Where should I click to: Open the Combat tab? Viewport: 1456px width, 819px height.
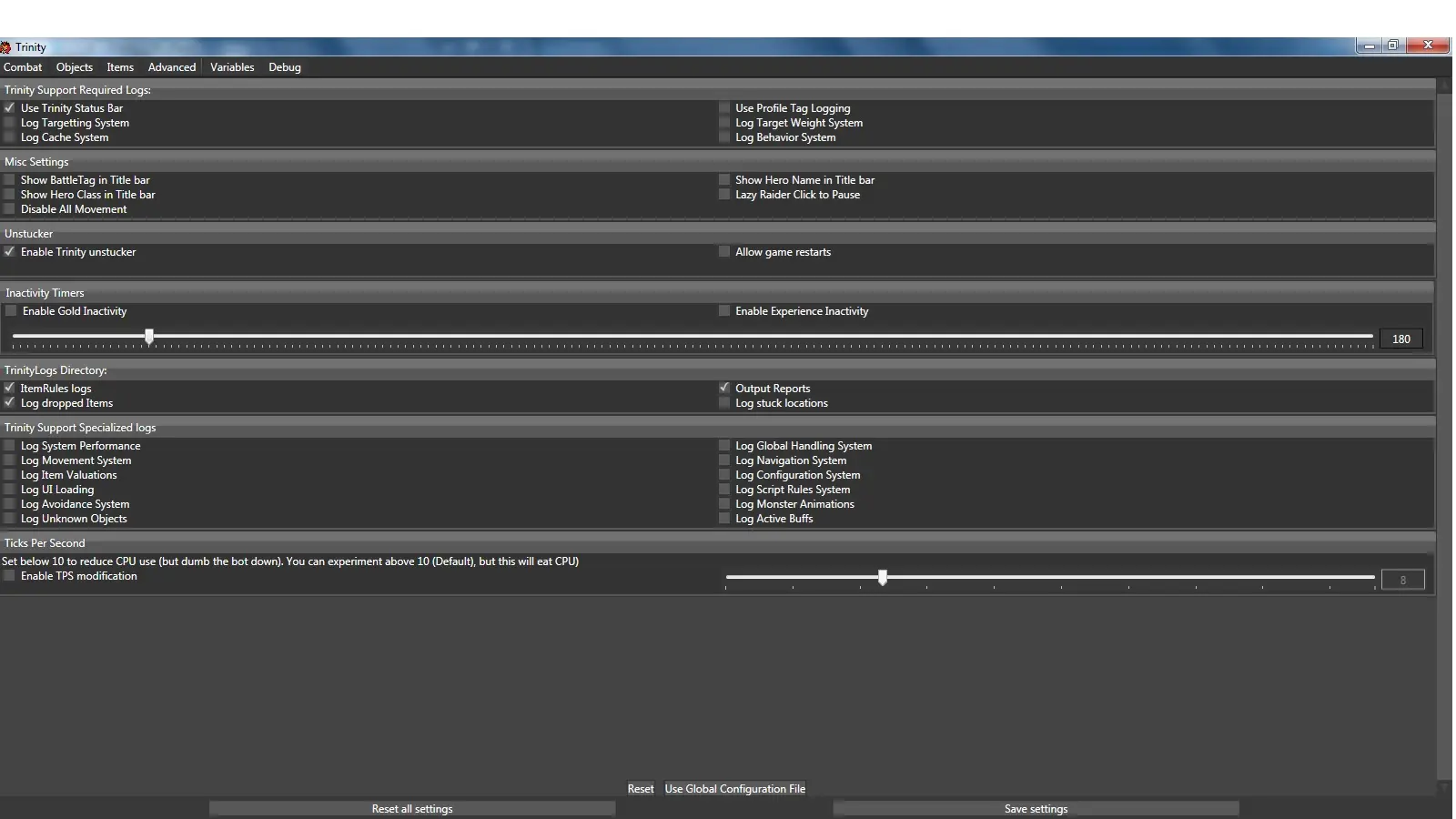click(23, 67)
